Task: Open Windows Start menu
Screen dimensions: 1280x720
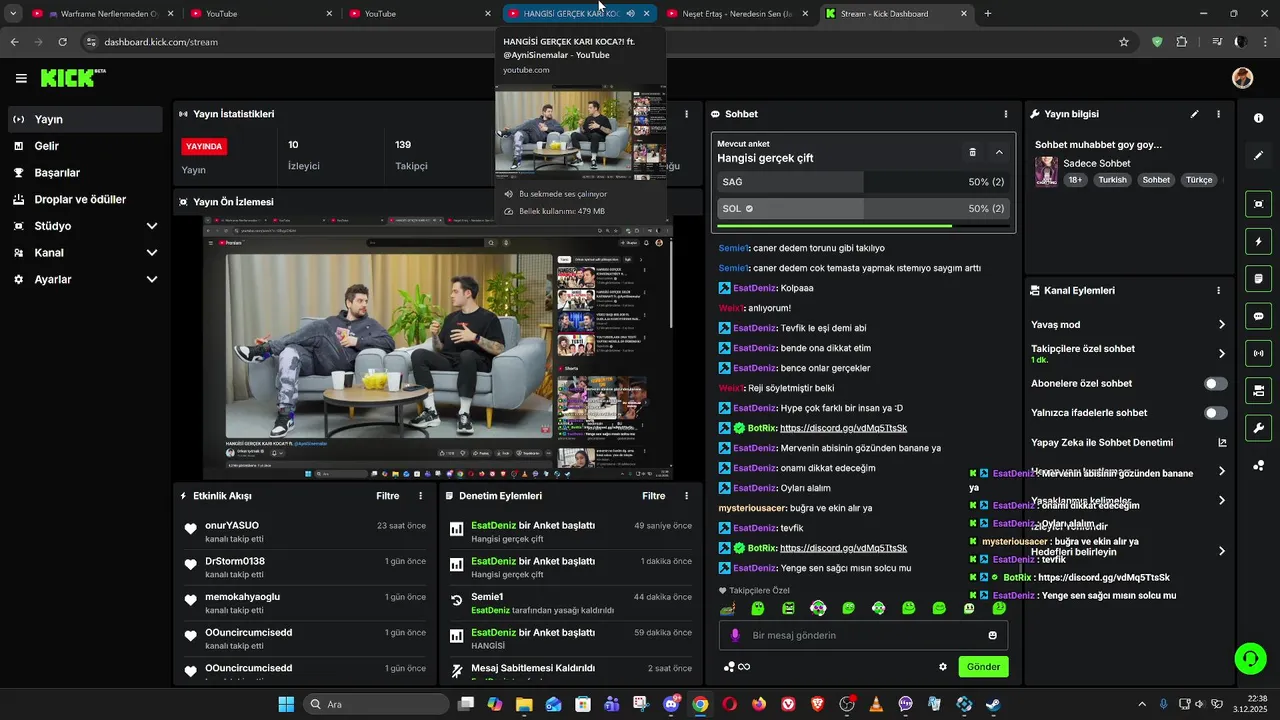Action: 286,704
